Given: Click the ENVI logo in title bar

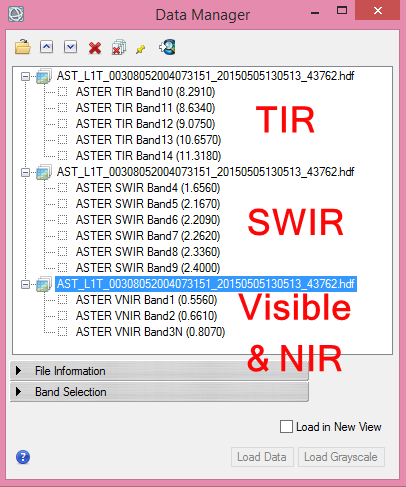Looking at the screenshot, I should coord(16,14).
